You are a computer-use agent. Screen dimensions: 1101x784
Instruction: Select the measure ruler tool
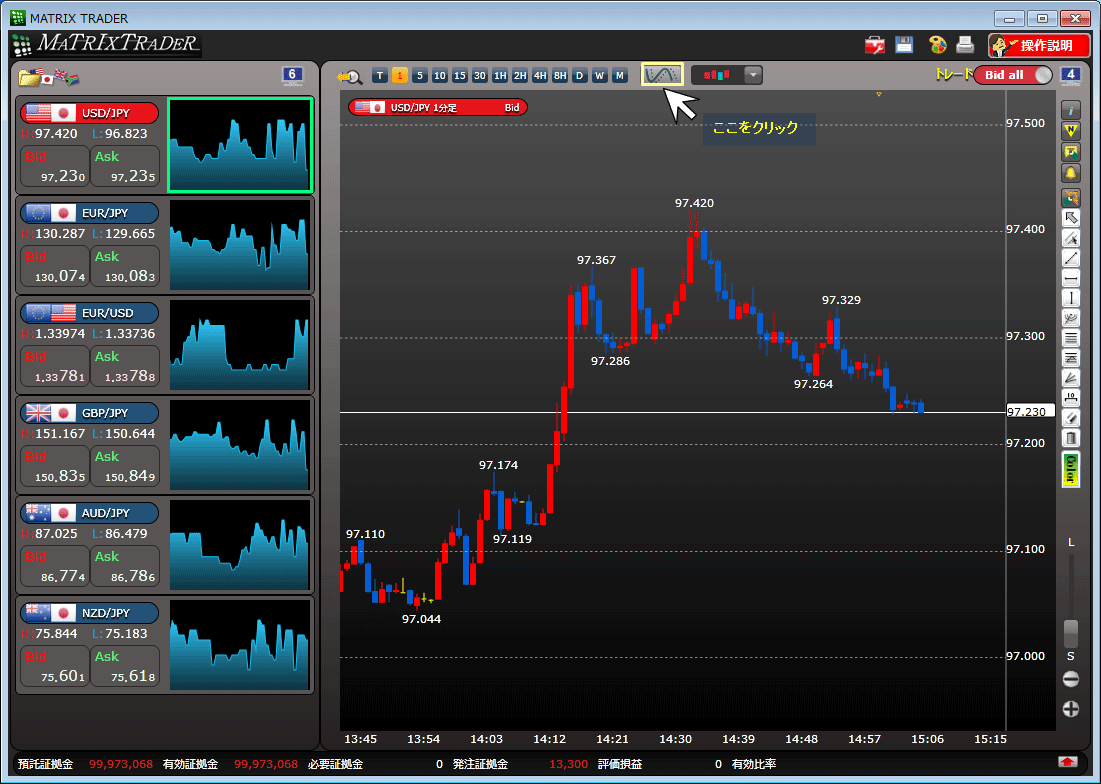click(x=1070, y=399)
